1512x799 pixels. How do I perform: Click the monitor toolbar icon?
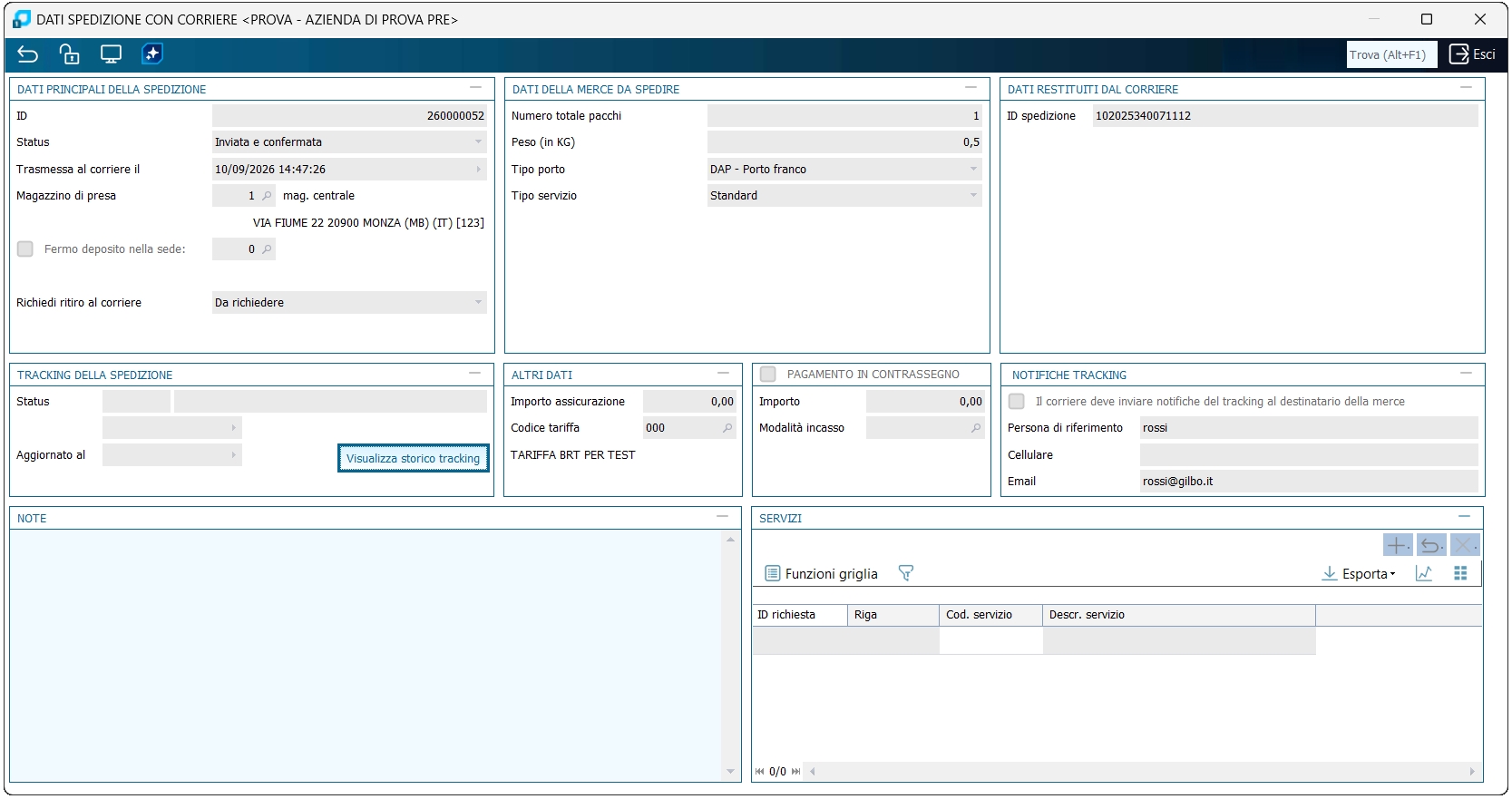[111, 54]
